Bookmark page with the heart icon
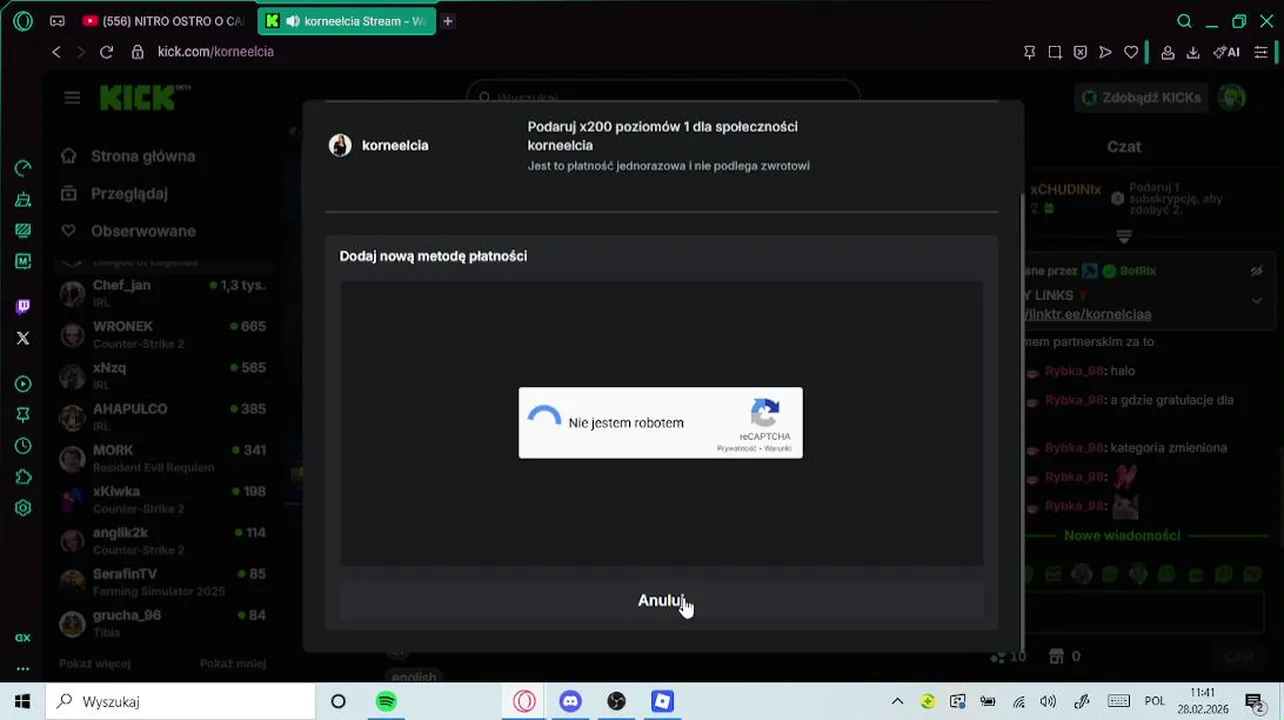Image resolution: width=1284 pixels, height=720 pixels. pos(1131,52)
